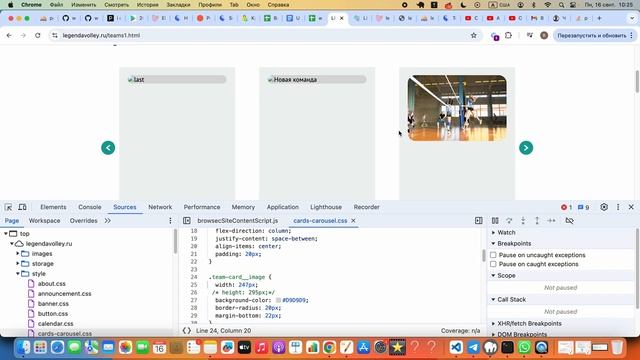Reload the page
This screenshot has width=640, height=360.
(38, 36)
